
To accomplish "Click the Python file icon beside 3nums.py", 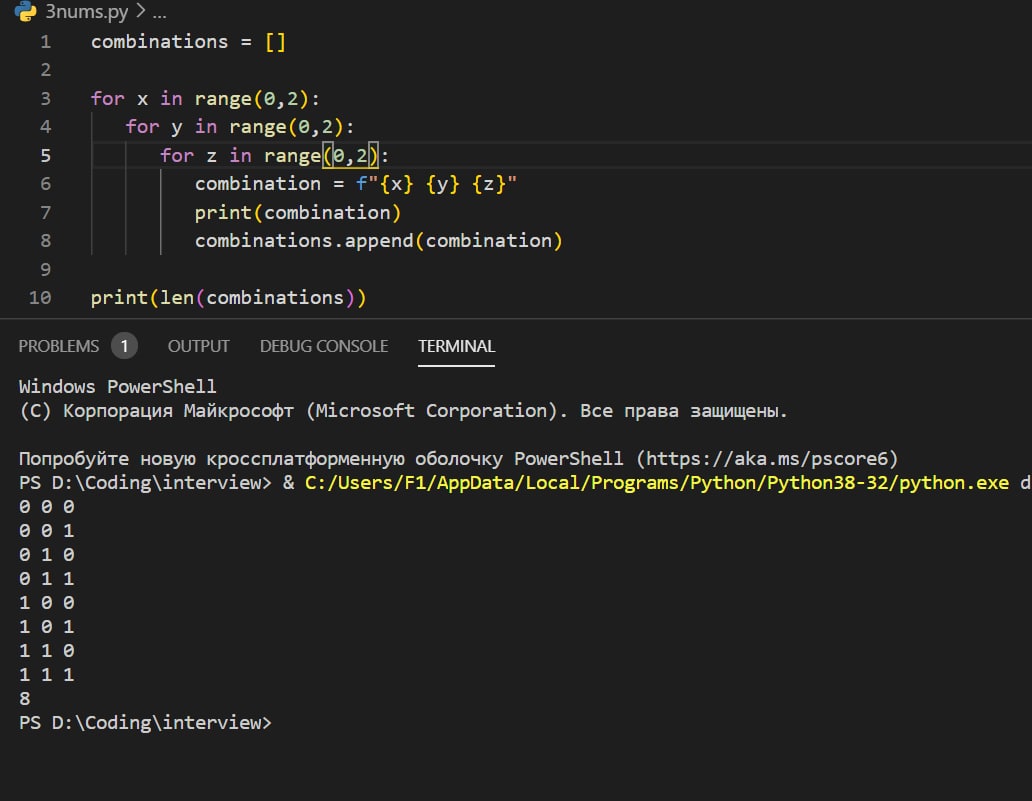I will coord(25,11).
